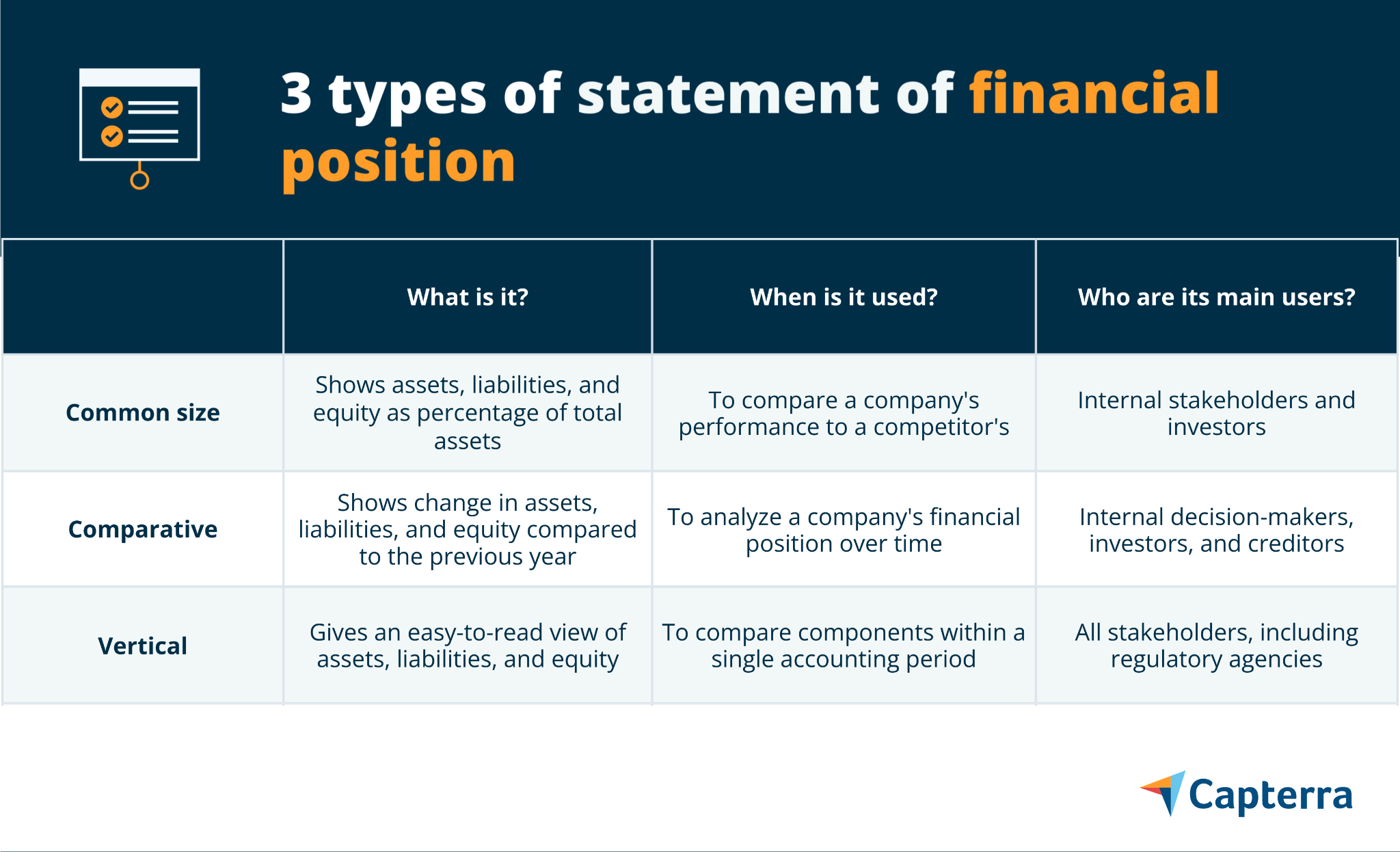
Task: Select the 'What is it?' column header
Action: tap(468, 297)
